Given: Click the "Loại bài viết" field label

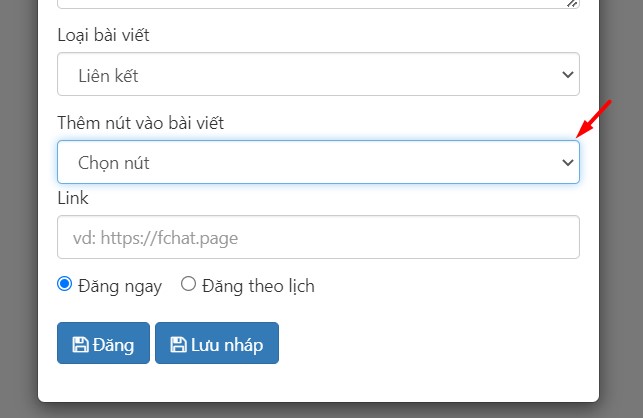Looking at the screenshot, I should coord(111,36).
